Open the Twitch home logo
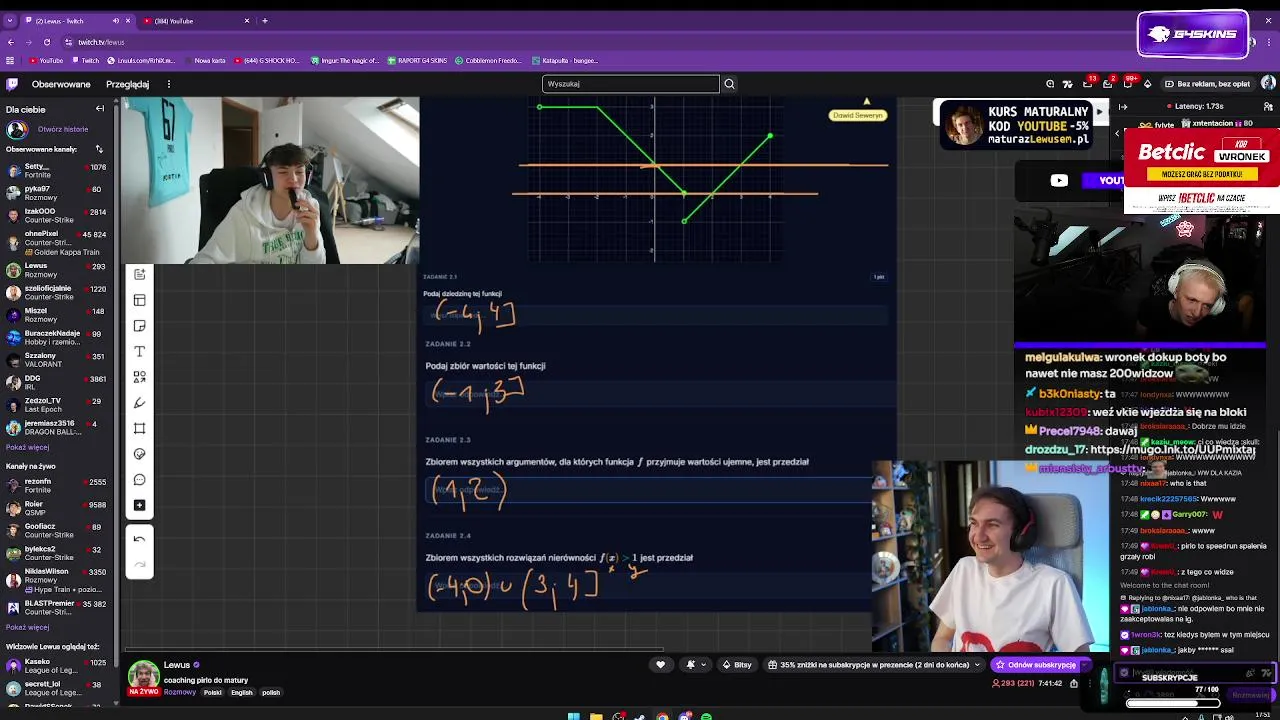The height and width of the screenshot is (720, 1280). [12, 84]
